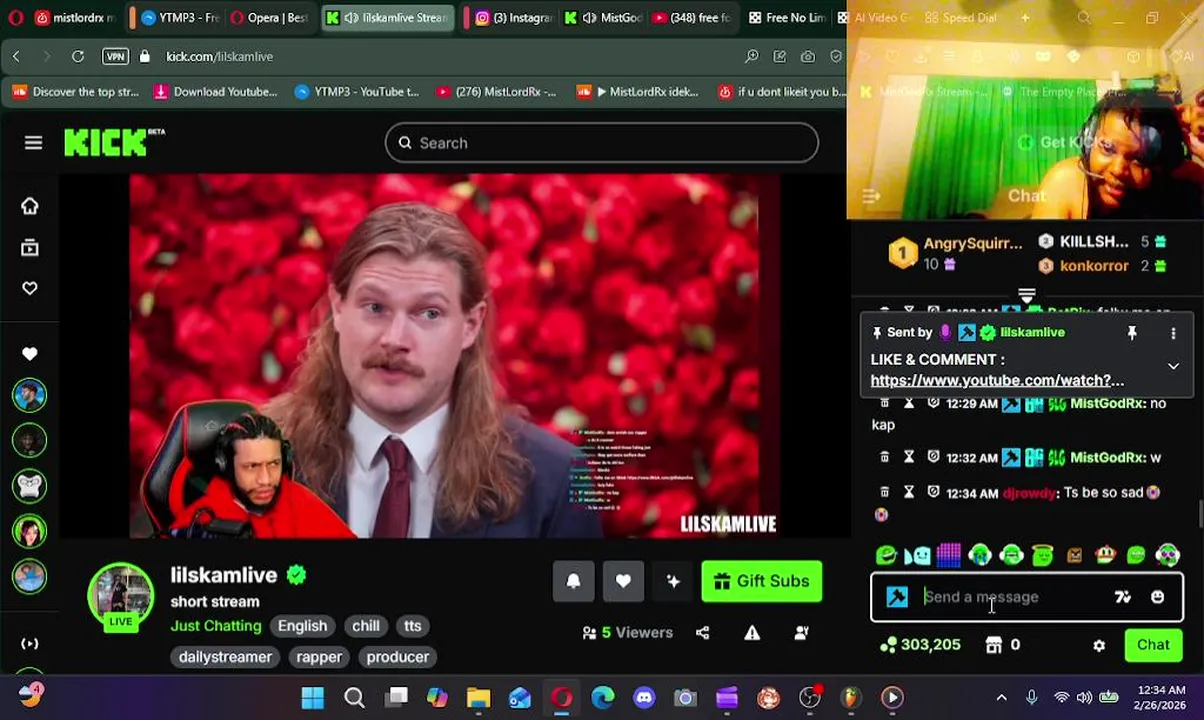The image size is (1204, 720).
Task: Click the kick.com/lilskamlive address bar
Action: (x=220, y=57)
